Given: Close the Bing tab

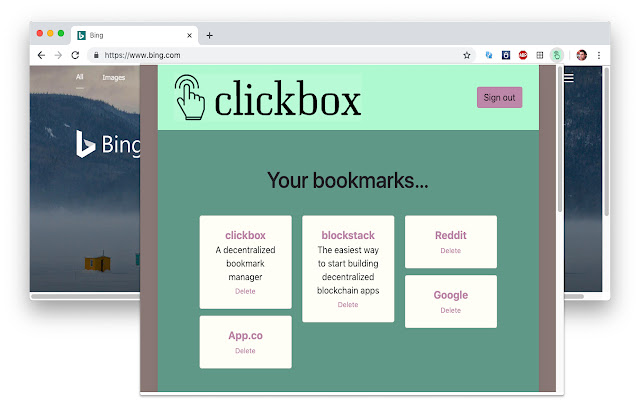Looking at the screenshot, I should click(189, 36).
